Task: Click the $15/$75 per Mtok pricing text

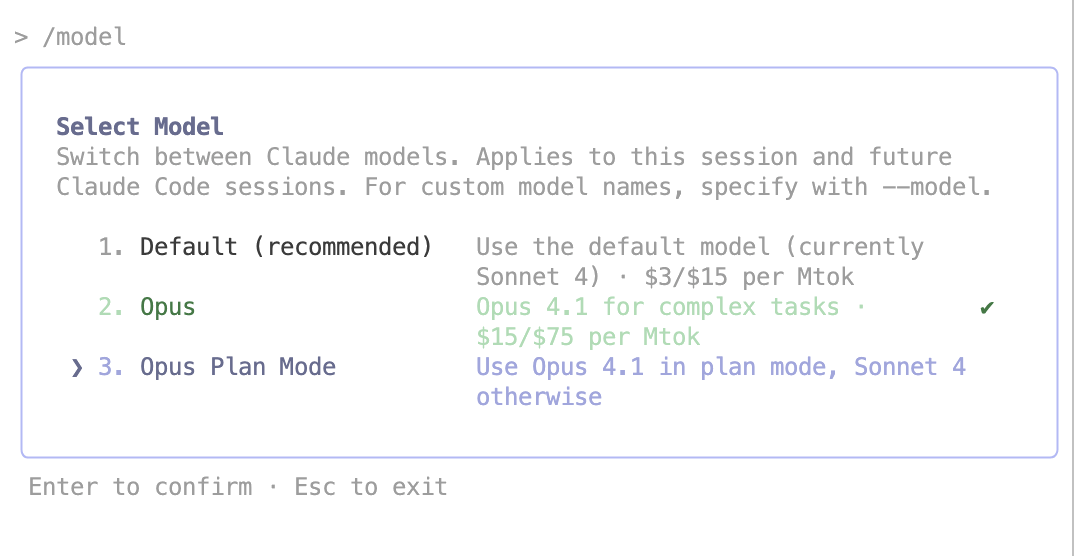Action: pos(588,337)
